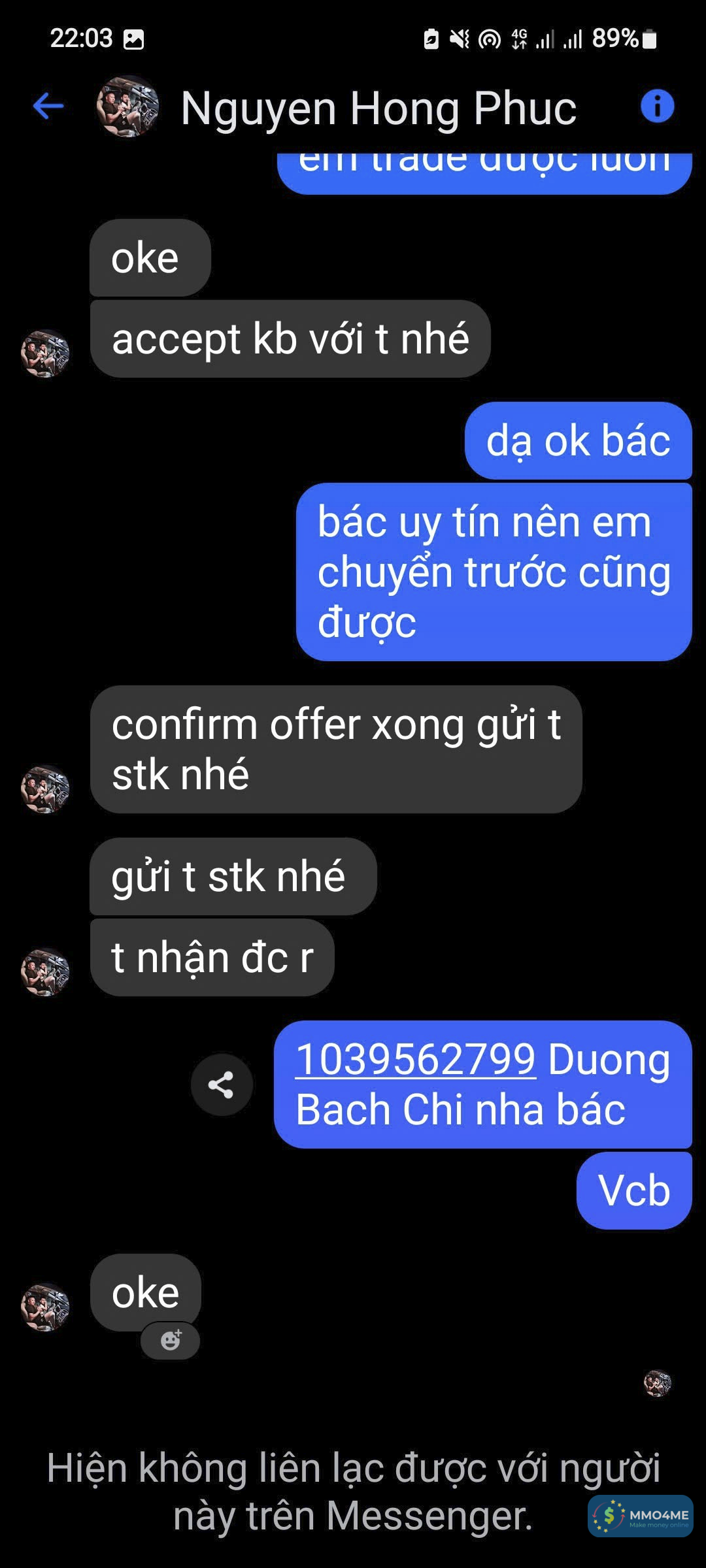Tap sender avatar beside 't nhận đc r'
706x1568 pixels.
[x=45, y=972]
